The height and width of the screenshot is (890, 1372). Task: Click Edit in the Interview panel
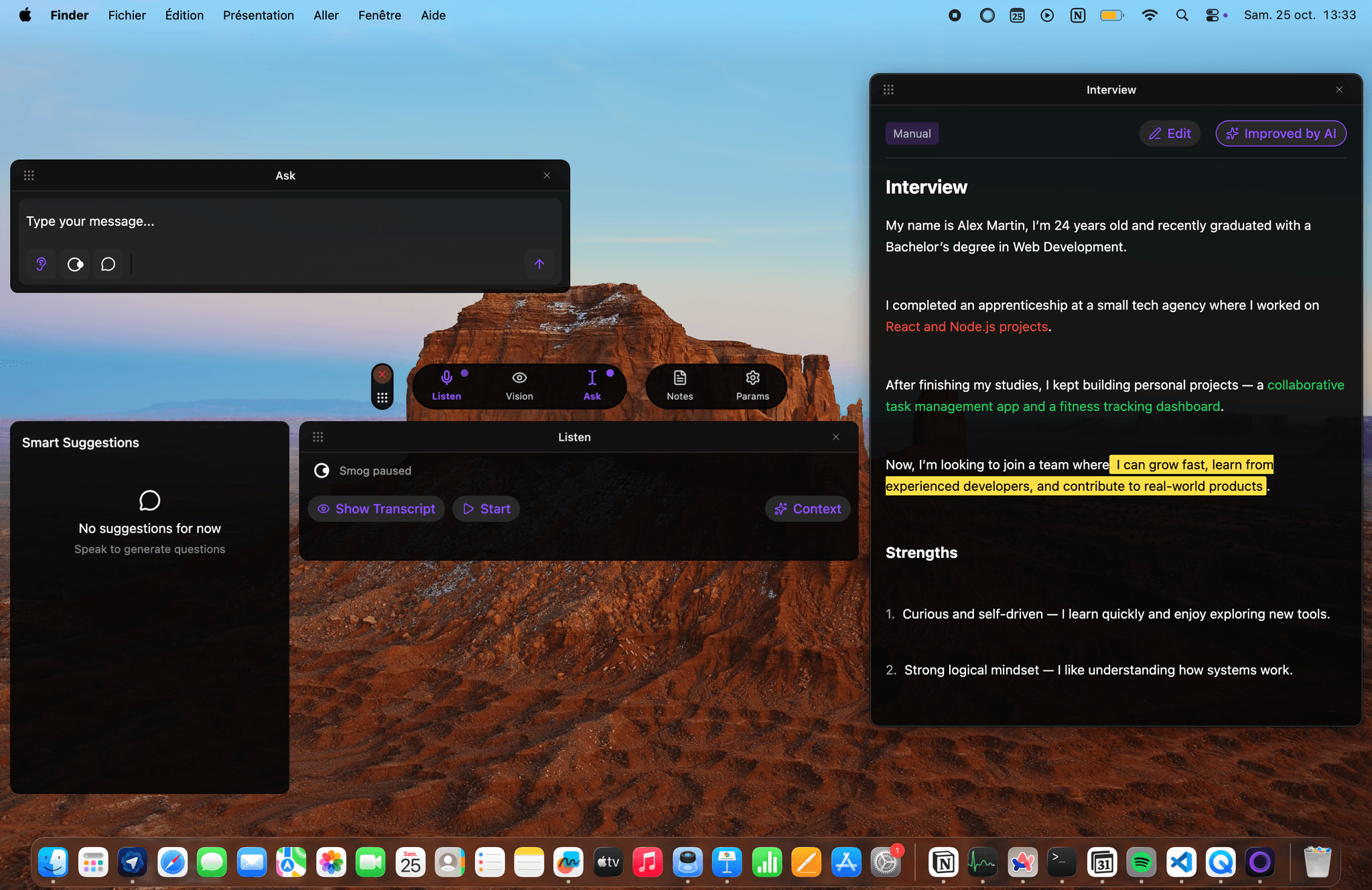pos(1170,133)
